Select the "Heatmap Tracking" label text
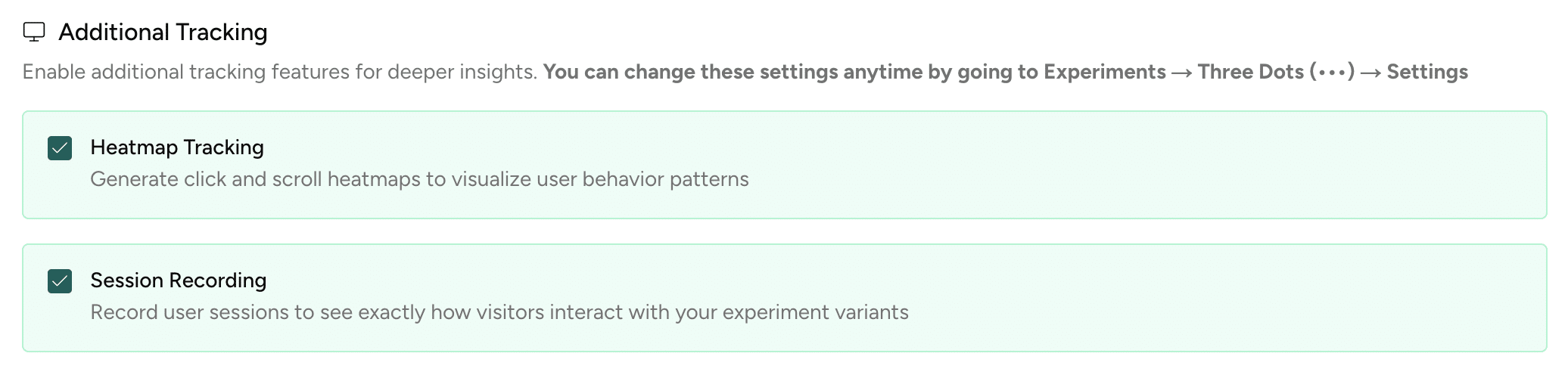The width and height of the screenshot is (1568, 378). 177,147
